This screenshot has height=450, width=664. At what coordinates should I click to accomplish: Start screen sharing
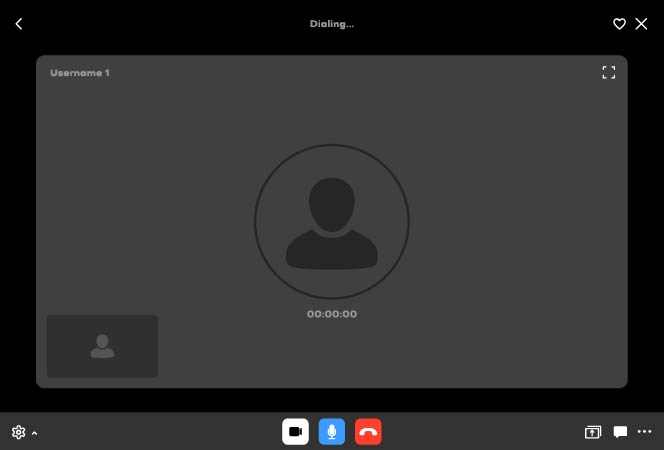coord(593,432)
